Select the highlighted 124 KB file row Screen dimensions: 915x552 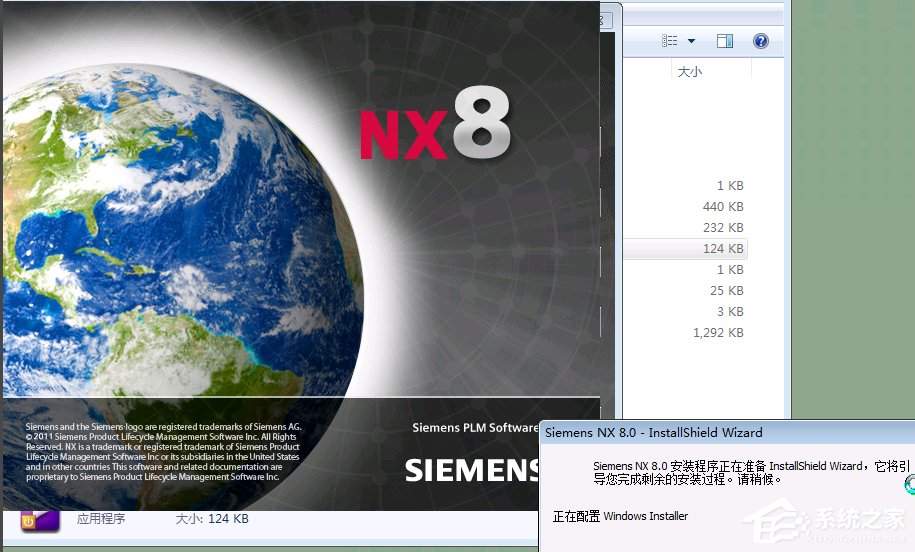pyautogui.click(x=686, y=249)
